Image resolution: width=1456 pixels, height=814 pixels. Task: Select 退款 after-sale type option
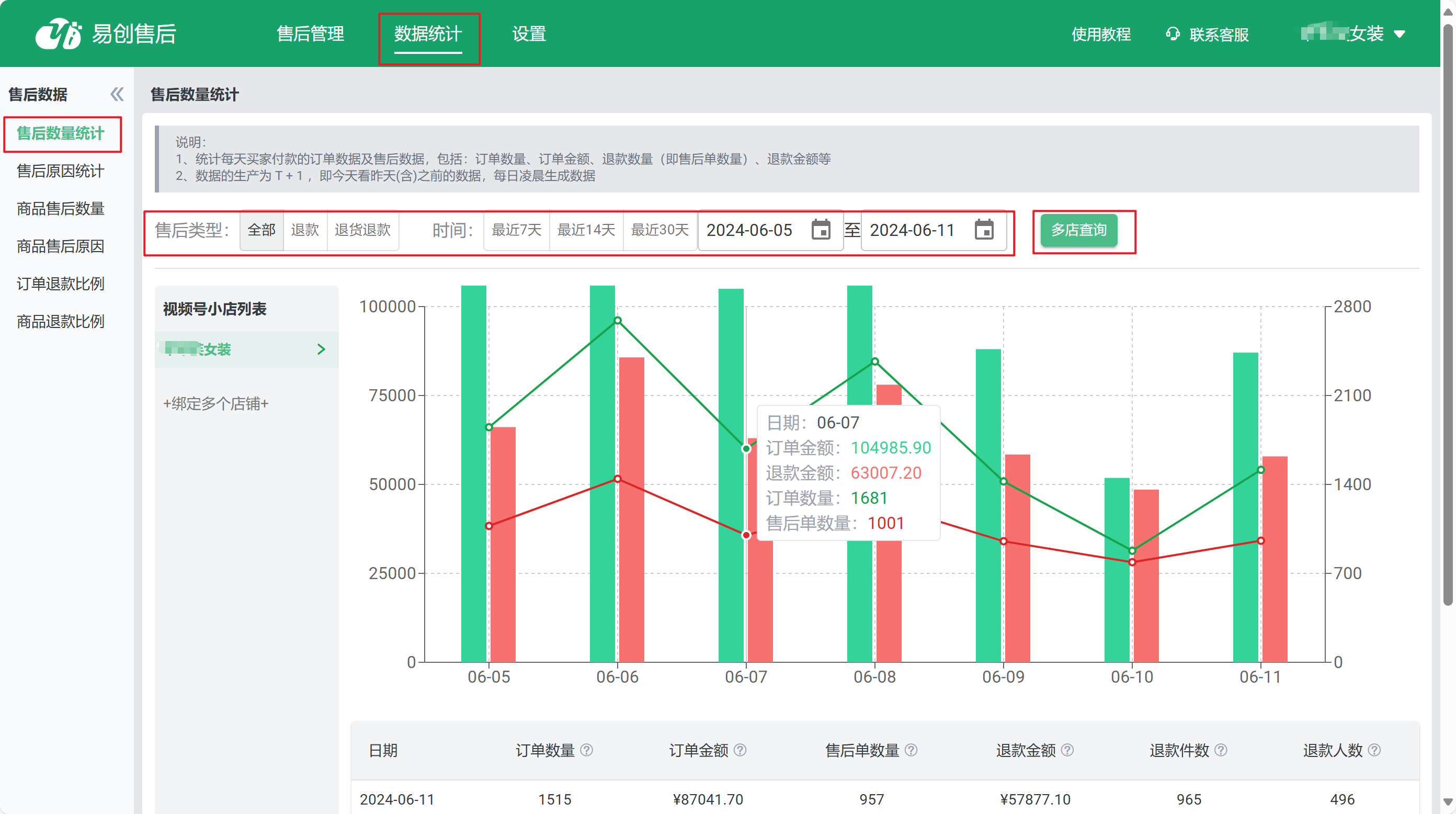click(x=305, y=230)
